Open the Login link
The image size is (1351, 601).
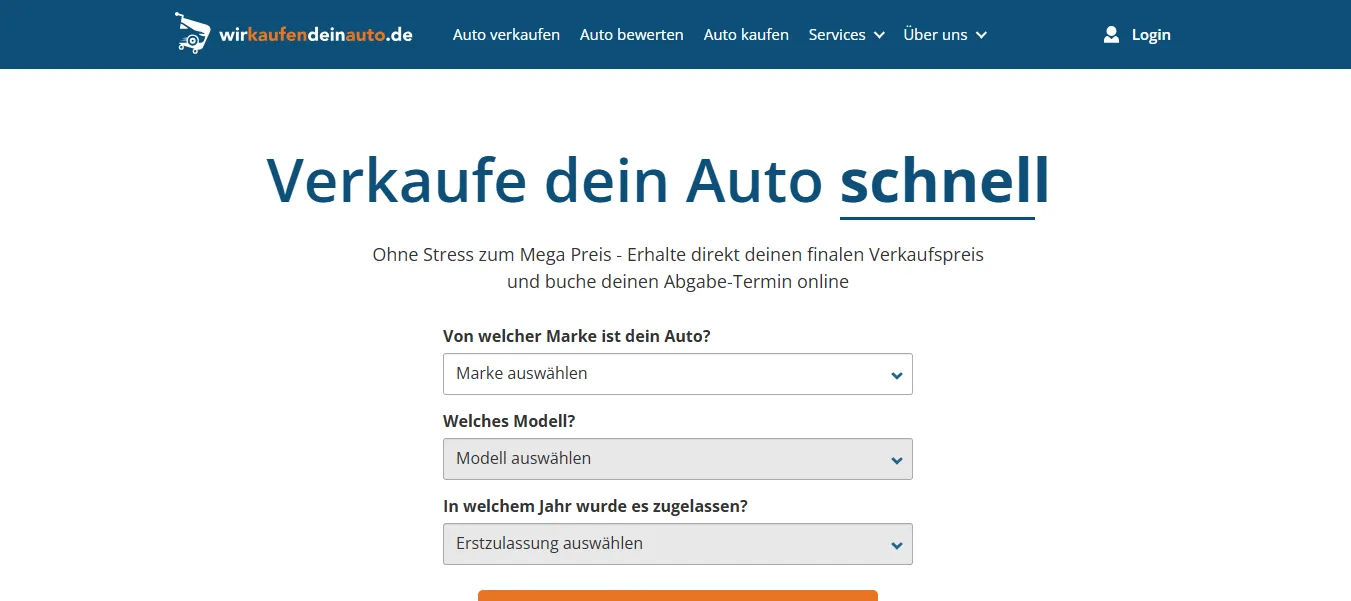1151,35
